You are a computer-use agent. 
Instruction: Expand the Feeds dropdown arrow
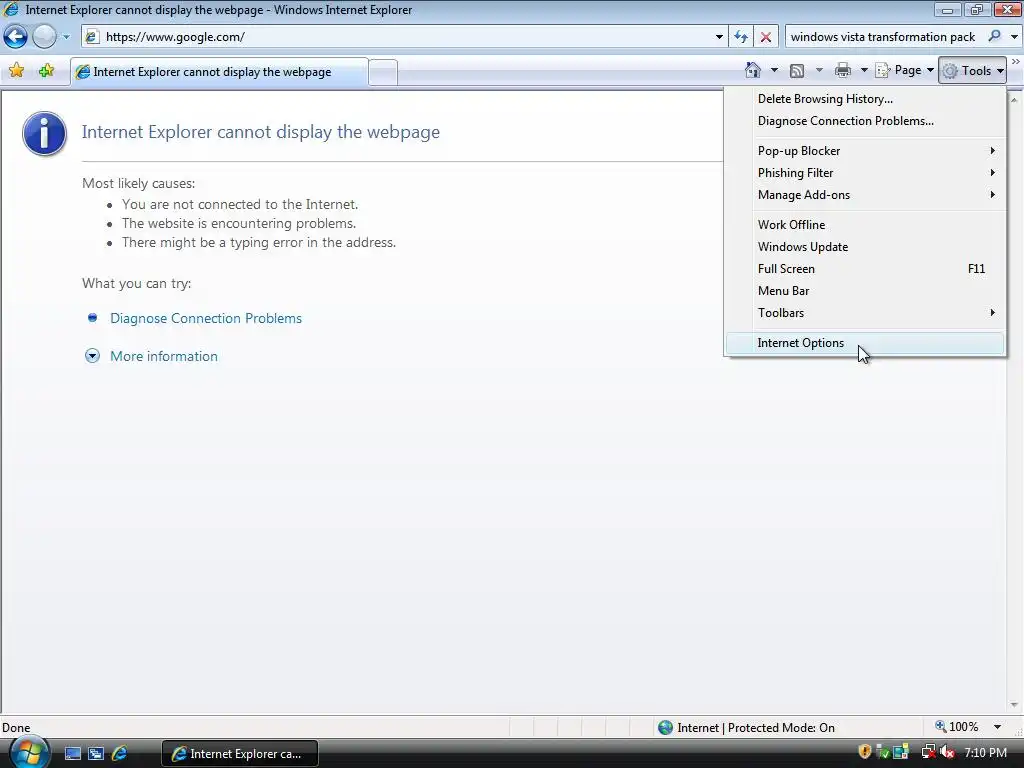[819, 70]
